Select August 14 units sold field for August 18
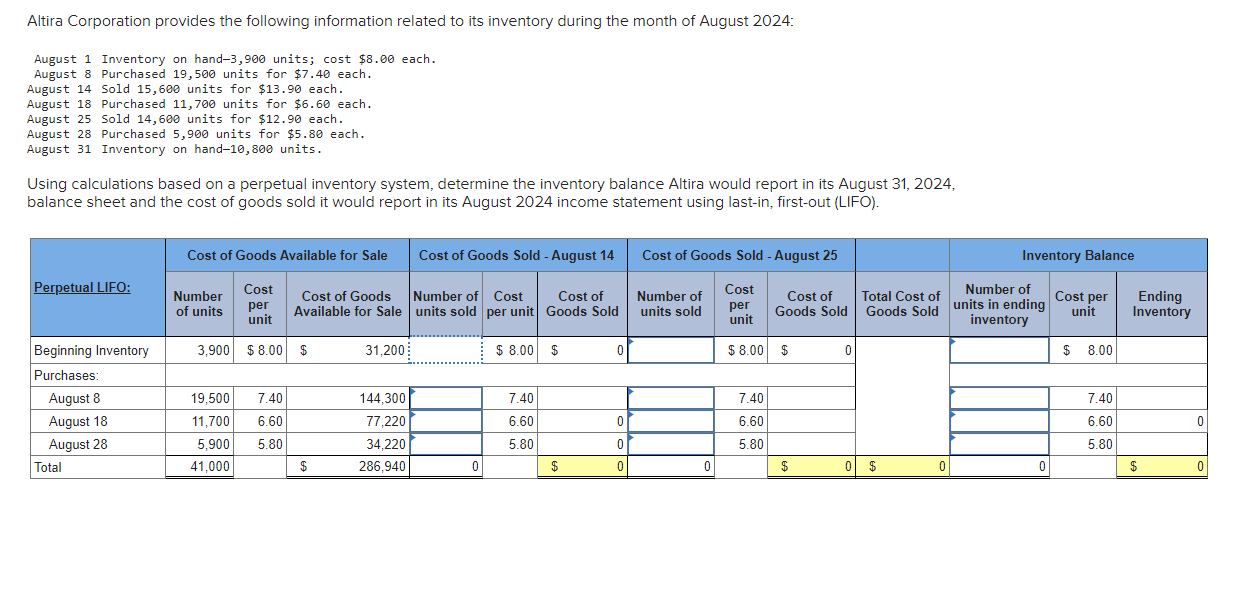1243x597 pixels. point(446,421)
